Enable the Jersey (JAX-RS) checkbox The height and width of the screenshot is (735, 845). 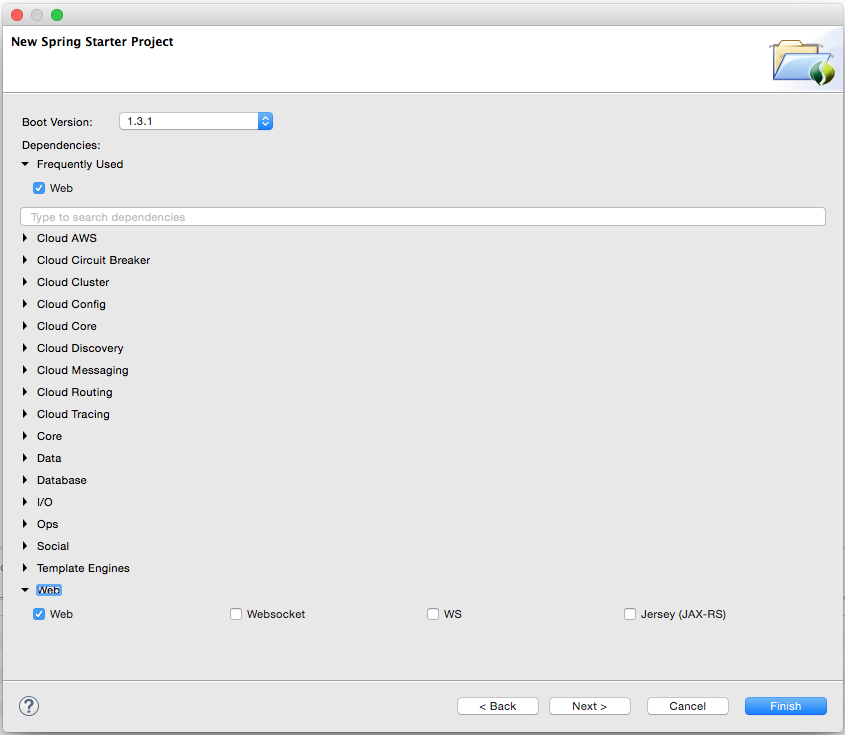point(629,614)
